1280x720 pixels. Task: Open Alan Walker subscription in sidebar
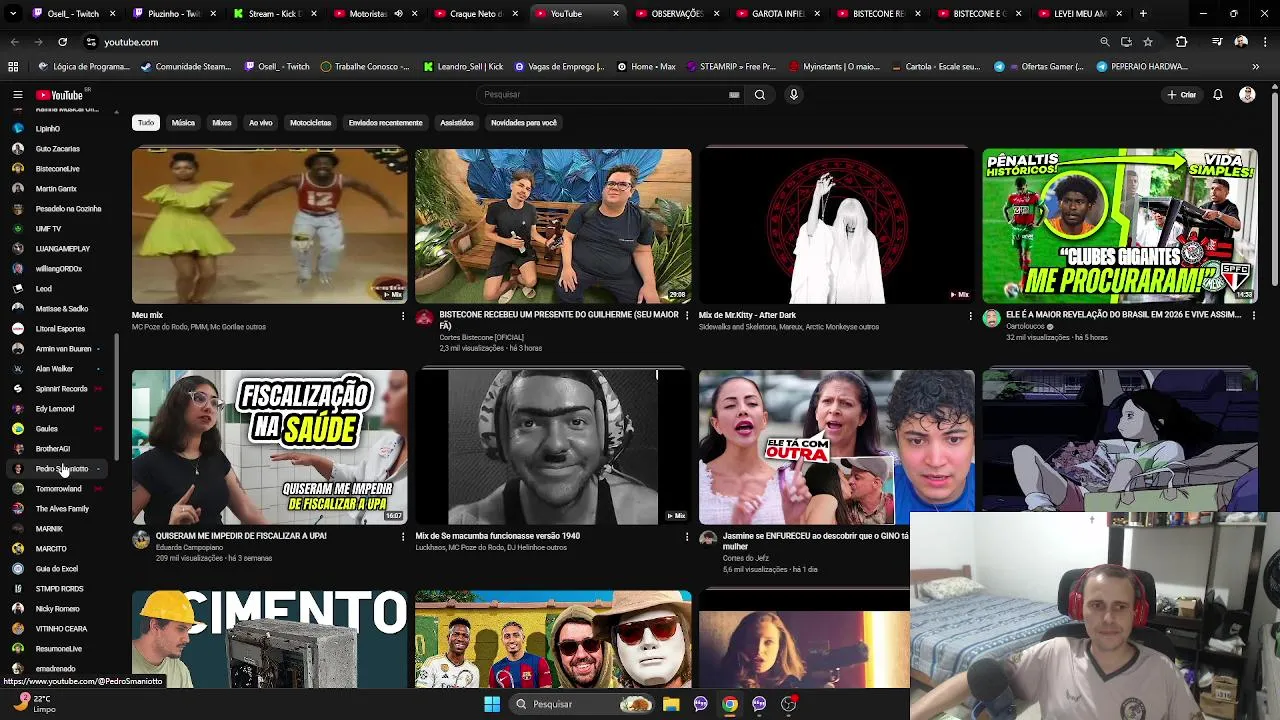[x=58, y=369]
